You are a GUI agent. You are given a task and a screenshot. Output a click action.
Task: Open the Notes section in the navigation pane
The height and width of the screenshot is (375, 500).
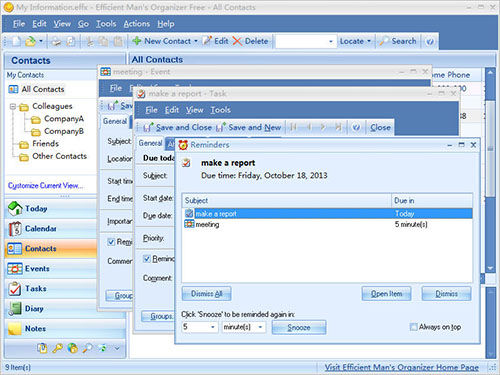[x=65, y=329]
